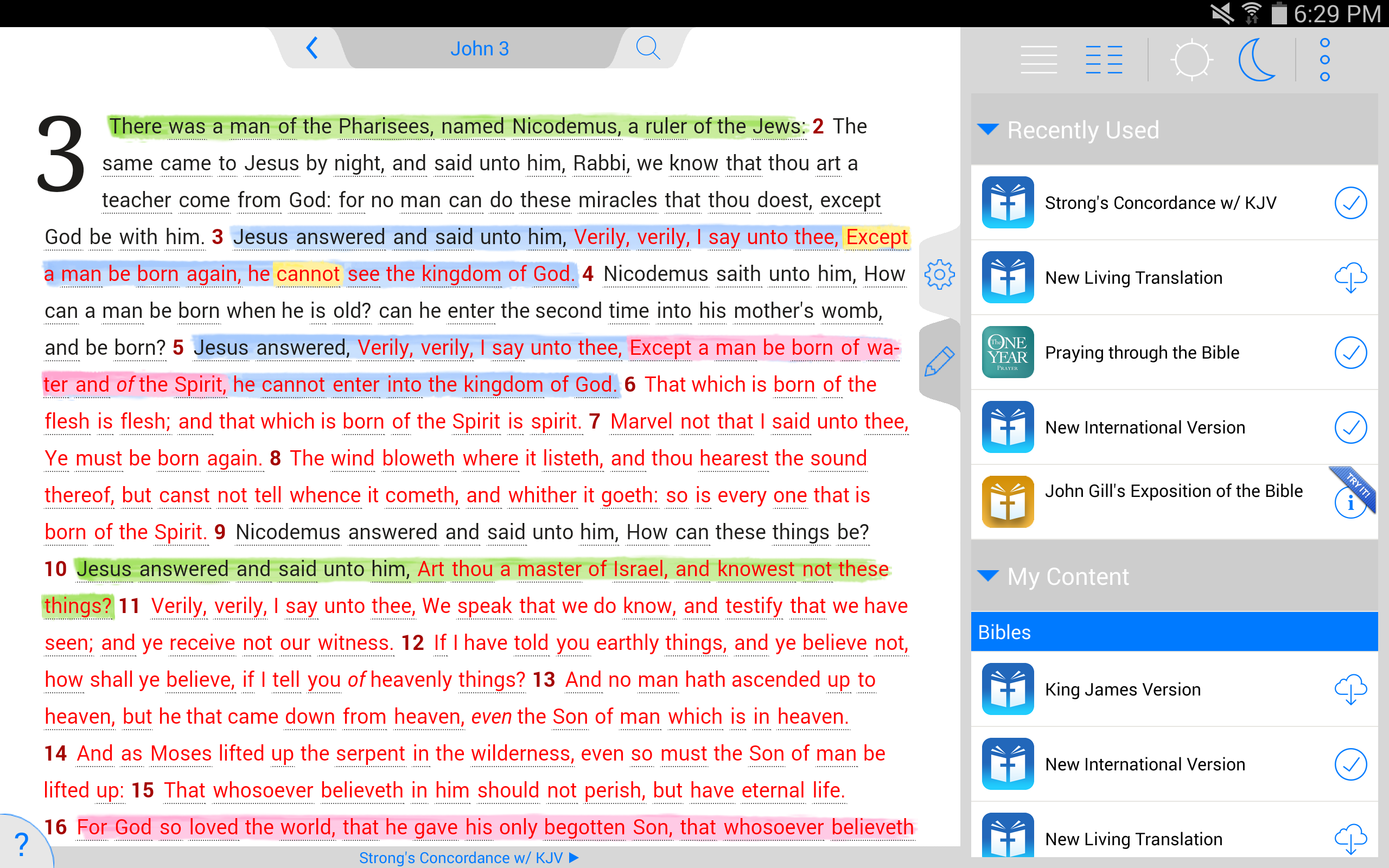Screen dimensions: 1389x868
Task: Collapse the My Content section
Action: tap(988, 576)
